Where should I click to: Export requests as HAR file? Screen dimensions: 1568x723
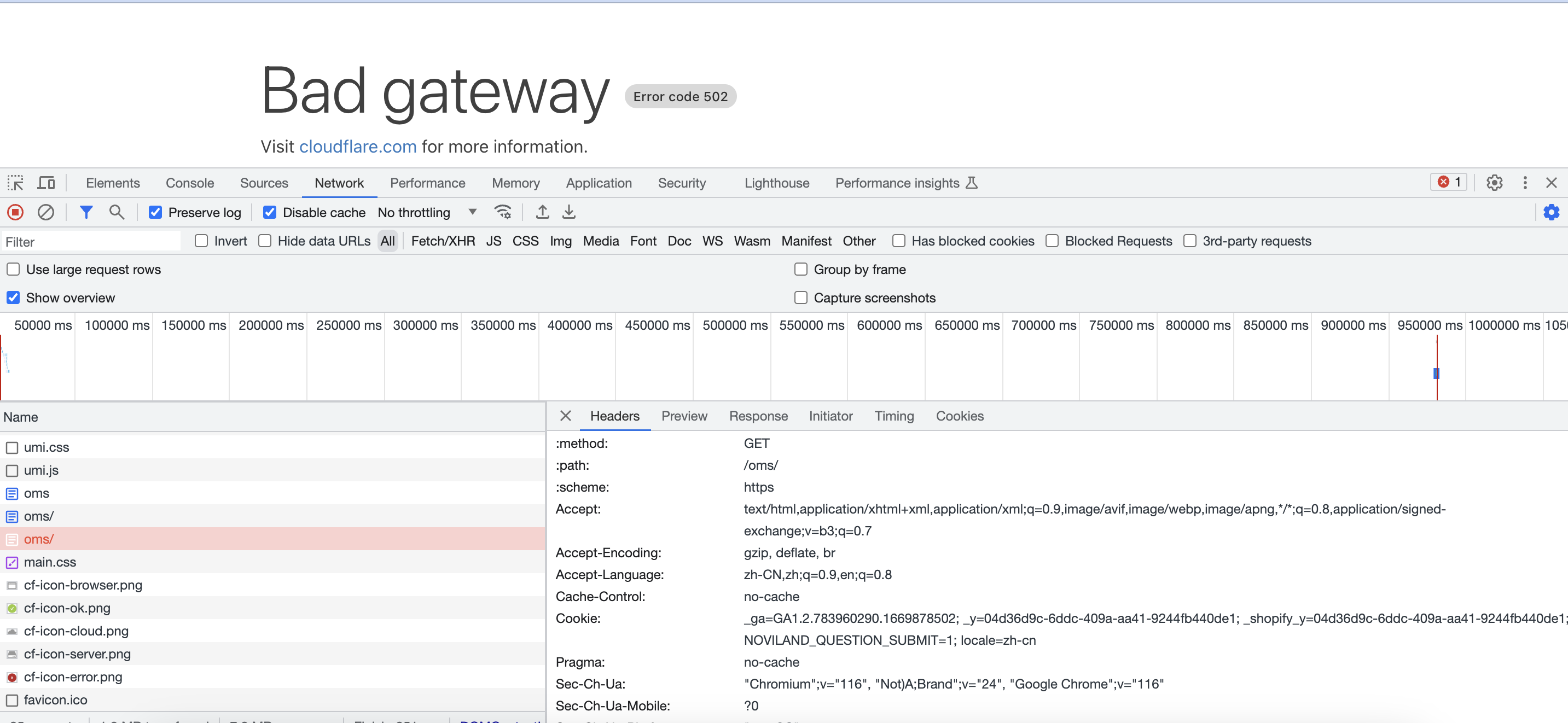pyautogui.click(x=568, y=212)
